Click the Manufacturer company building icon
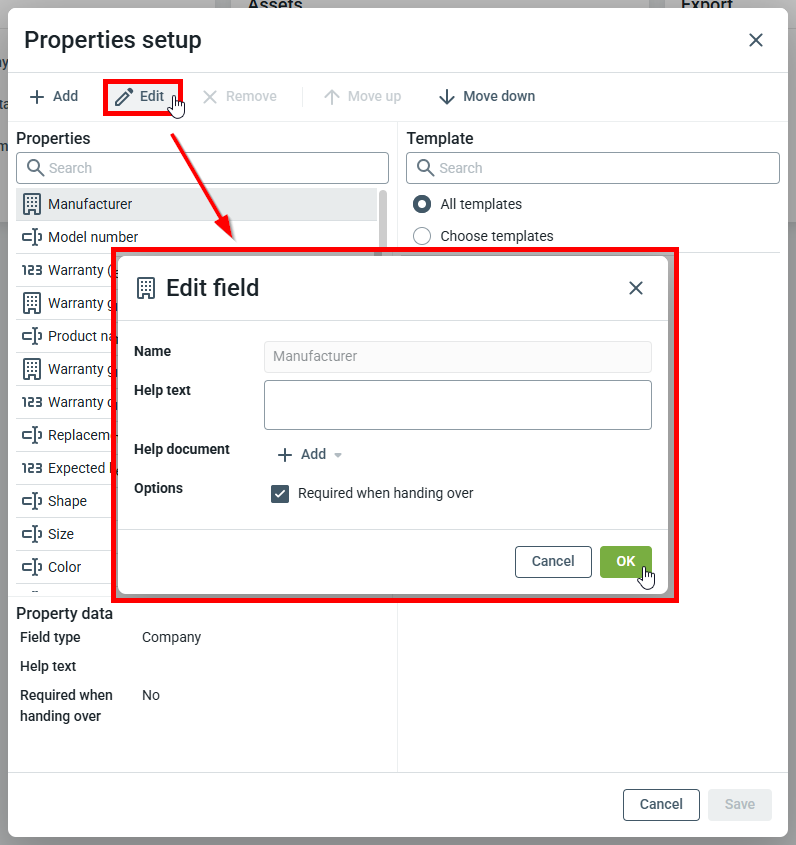 (x=32, y=204)
